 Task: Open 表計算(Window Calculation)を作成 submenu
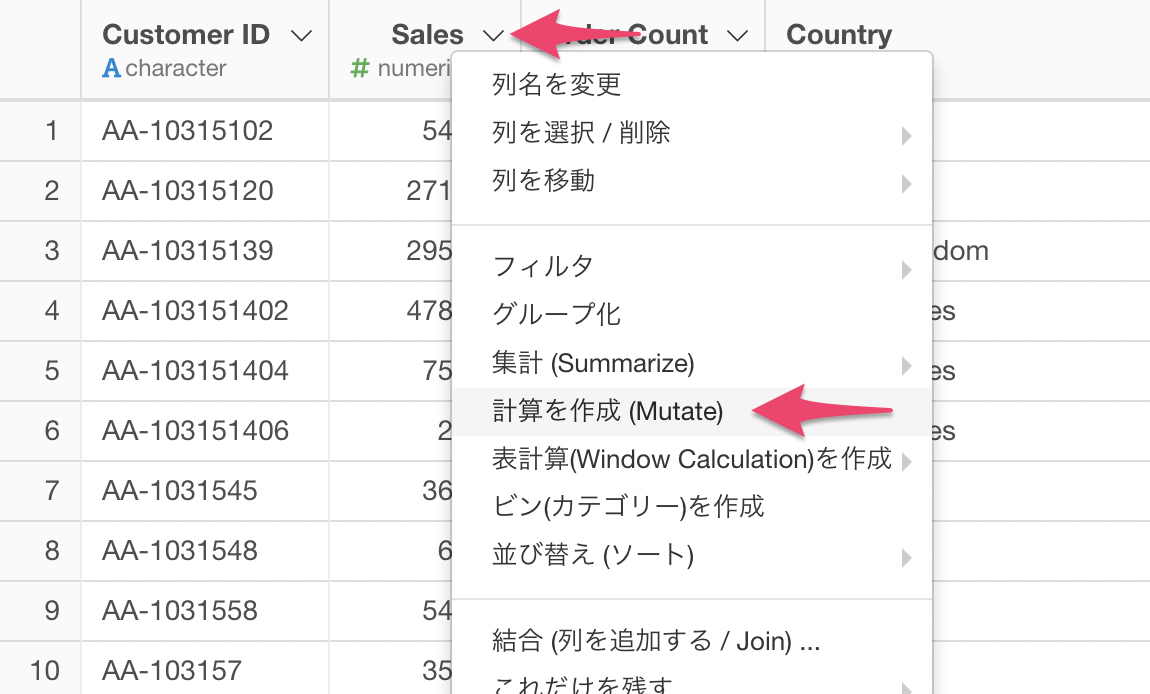[x=905, y=461]
